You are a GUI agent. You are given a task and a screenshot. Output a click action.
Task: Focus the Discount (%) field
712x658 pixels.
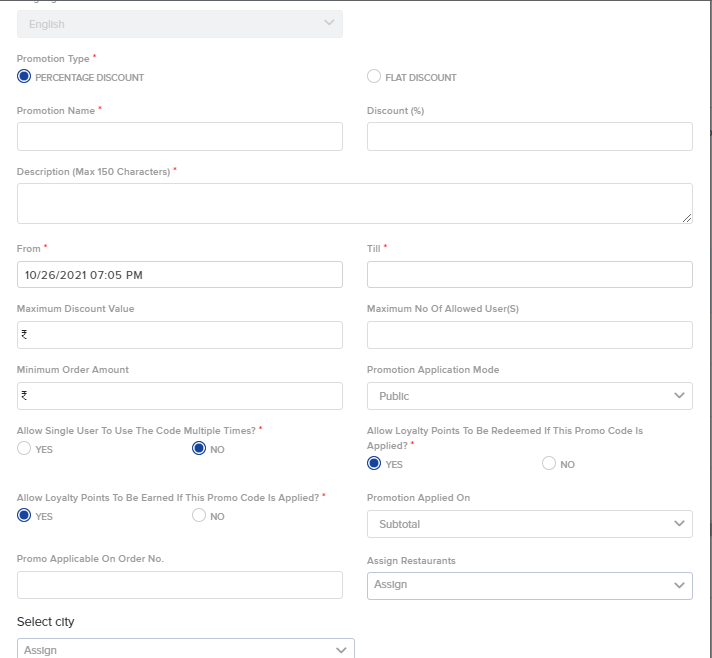[529, 136]
